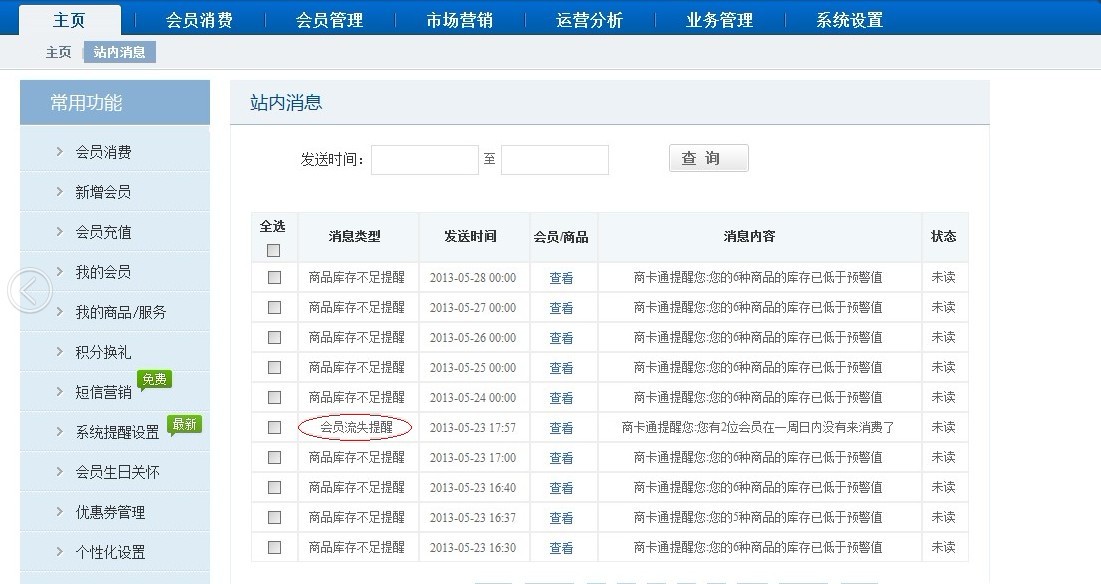The width and height of the screenshot is (1101, 584).
Task: Click the 查询 search button
Action: click(x=708, y=159)
